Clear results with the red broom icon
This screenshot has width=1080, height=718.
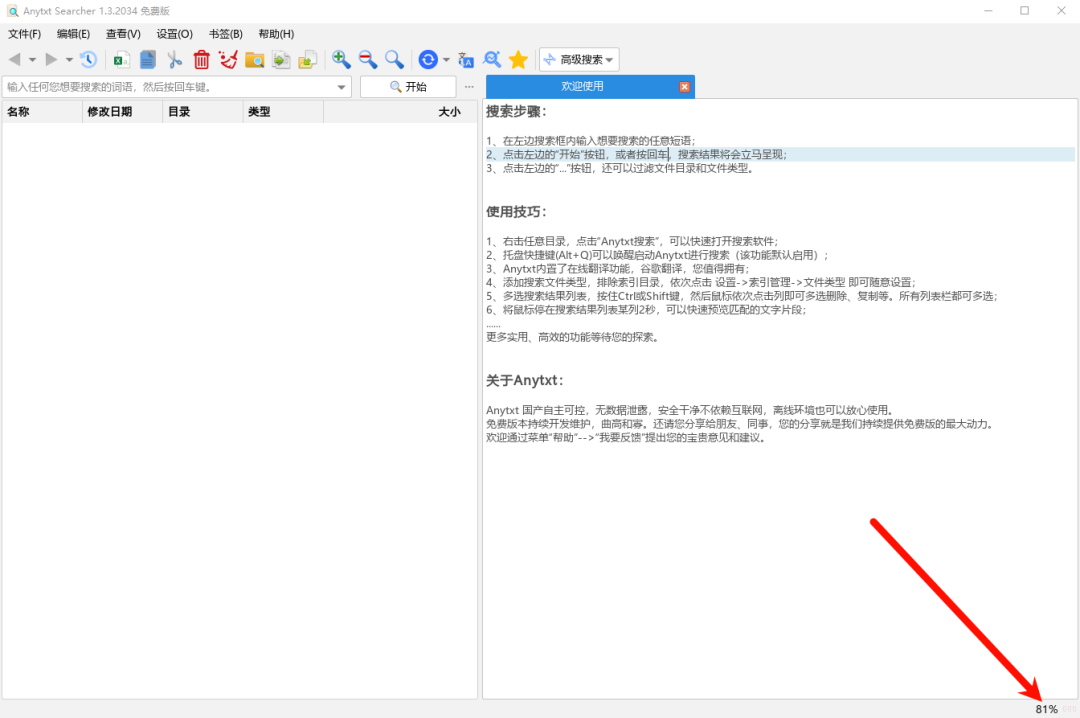228,60
